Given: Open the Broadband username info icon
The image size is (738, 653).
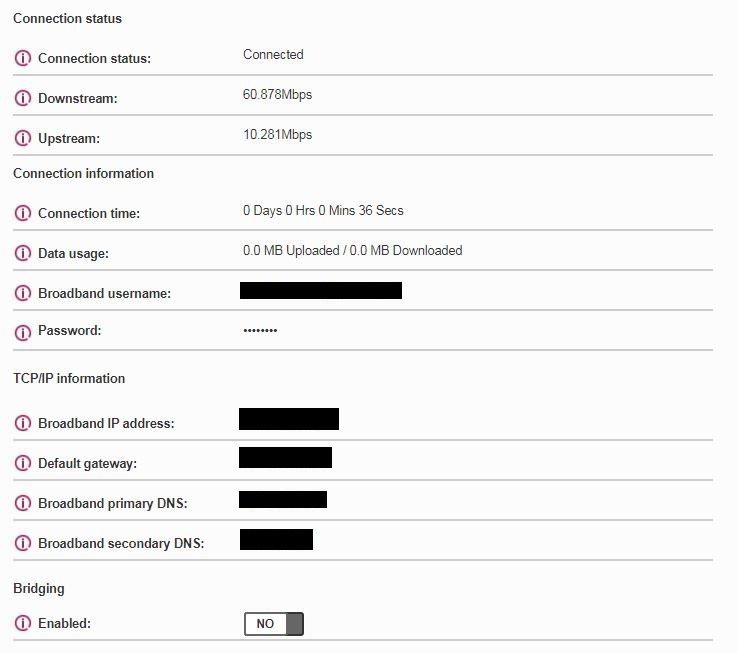Looking at the screenshot, I should [x=23, y=293].
